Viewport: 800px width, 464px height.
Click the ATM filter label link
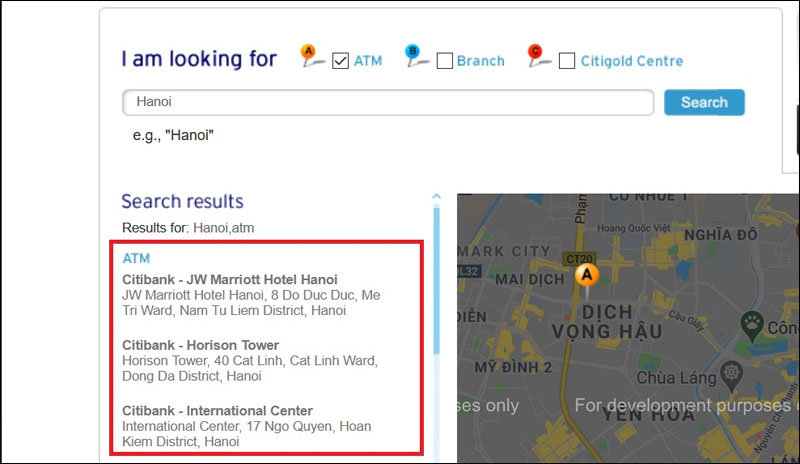point(368,61)
